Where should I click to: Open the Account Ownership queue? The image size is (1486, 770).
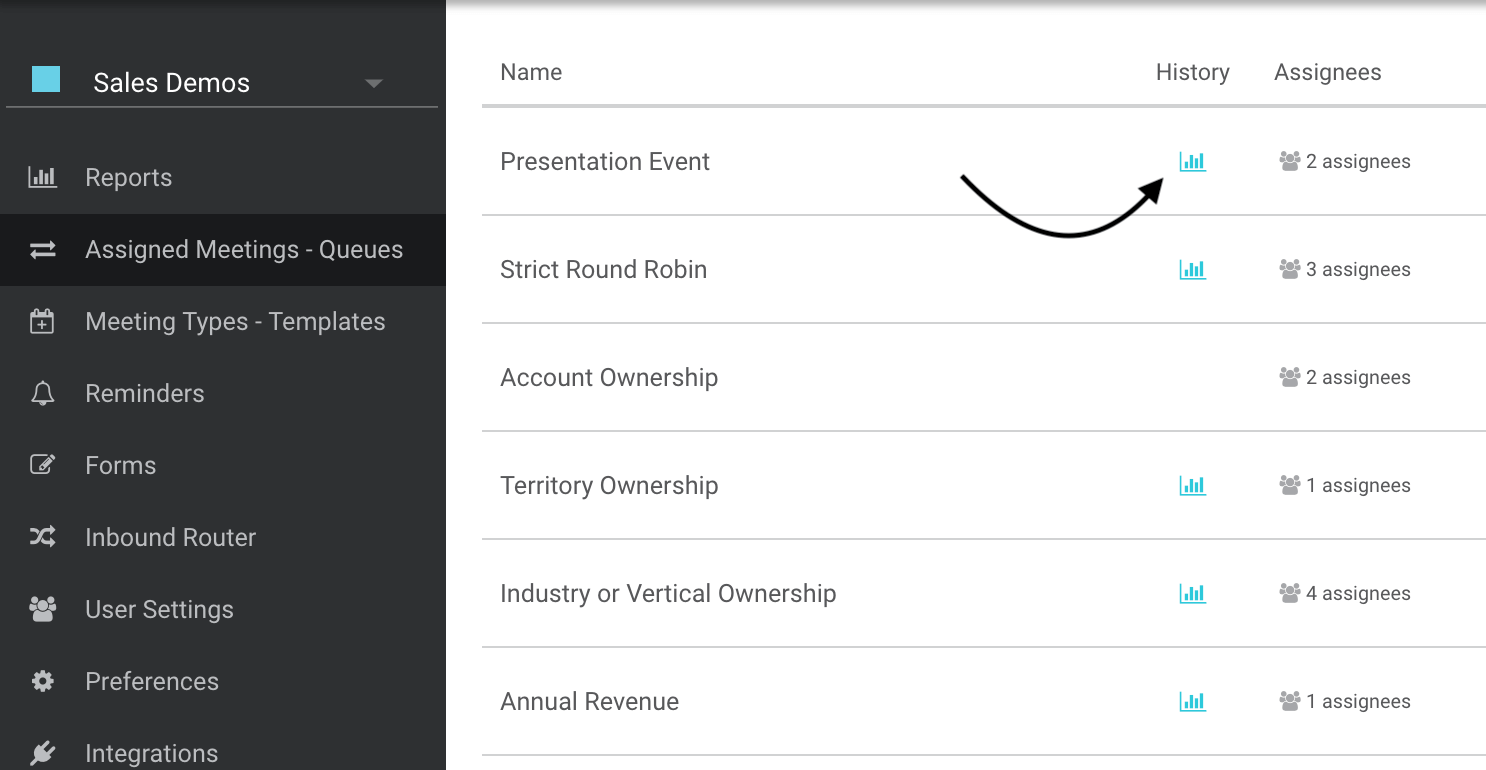[608, 378]
